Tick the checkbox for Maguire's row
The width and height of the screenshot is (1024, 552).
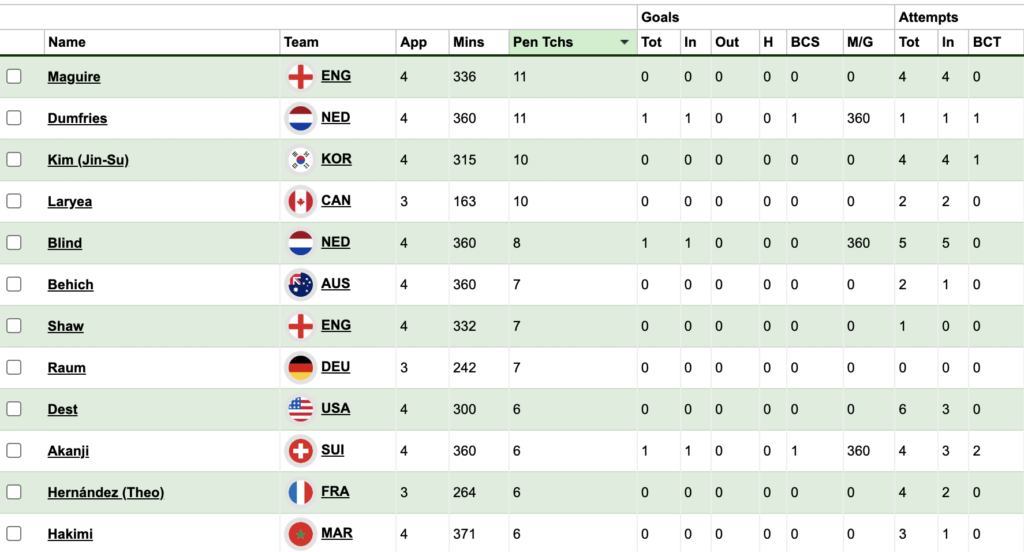coord(14,77)
